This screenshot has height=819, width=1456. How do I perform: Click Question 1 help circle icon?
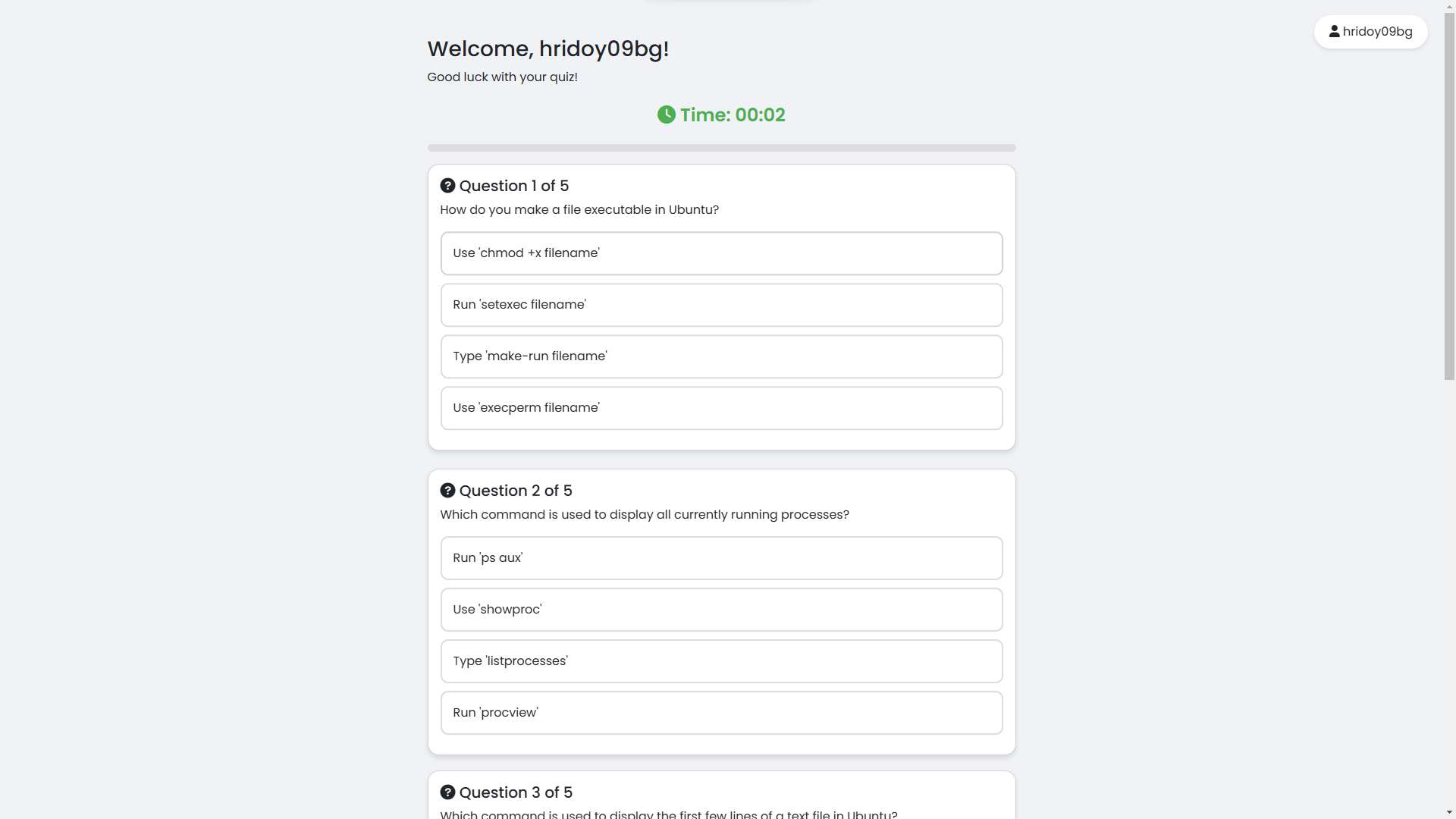point(447,186)
